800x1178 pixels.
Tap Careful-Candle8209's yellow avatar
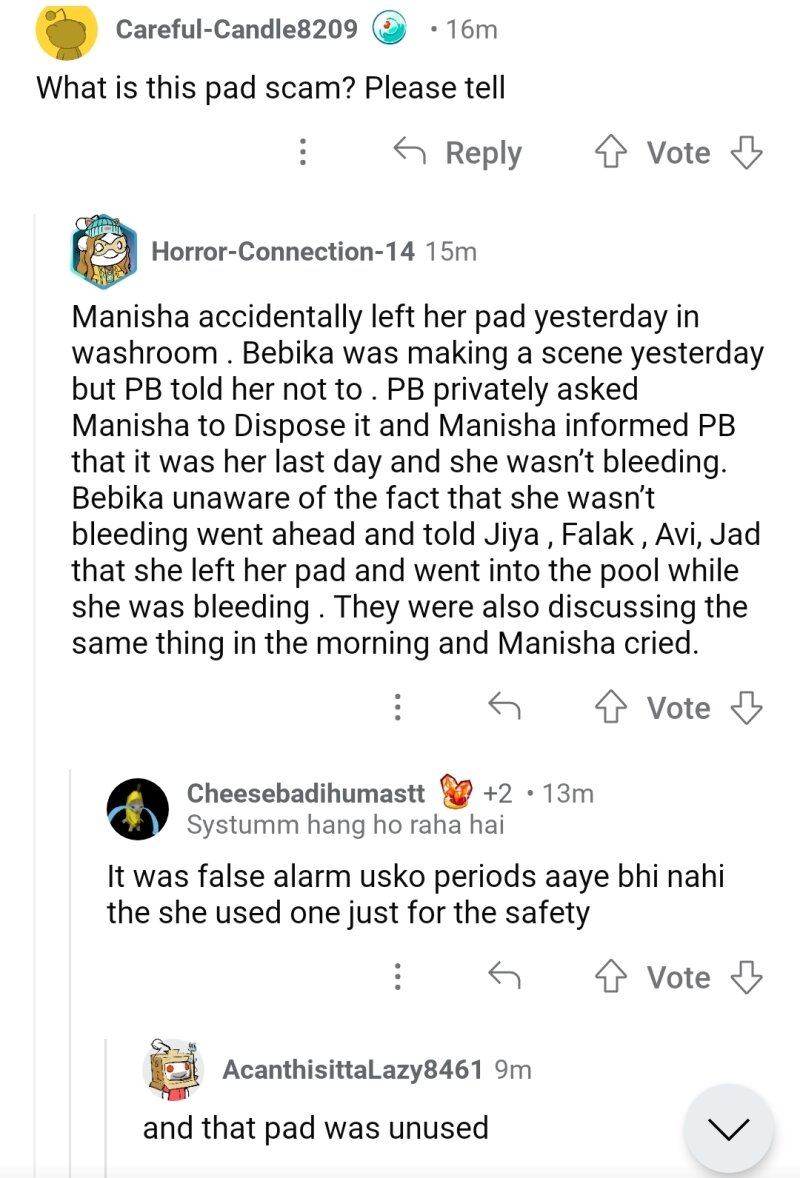click(66, 31)
